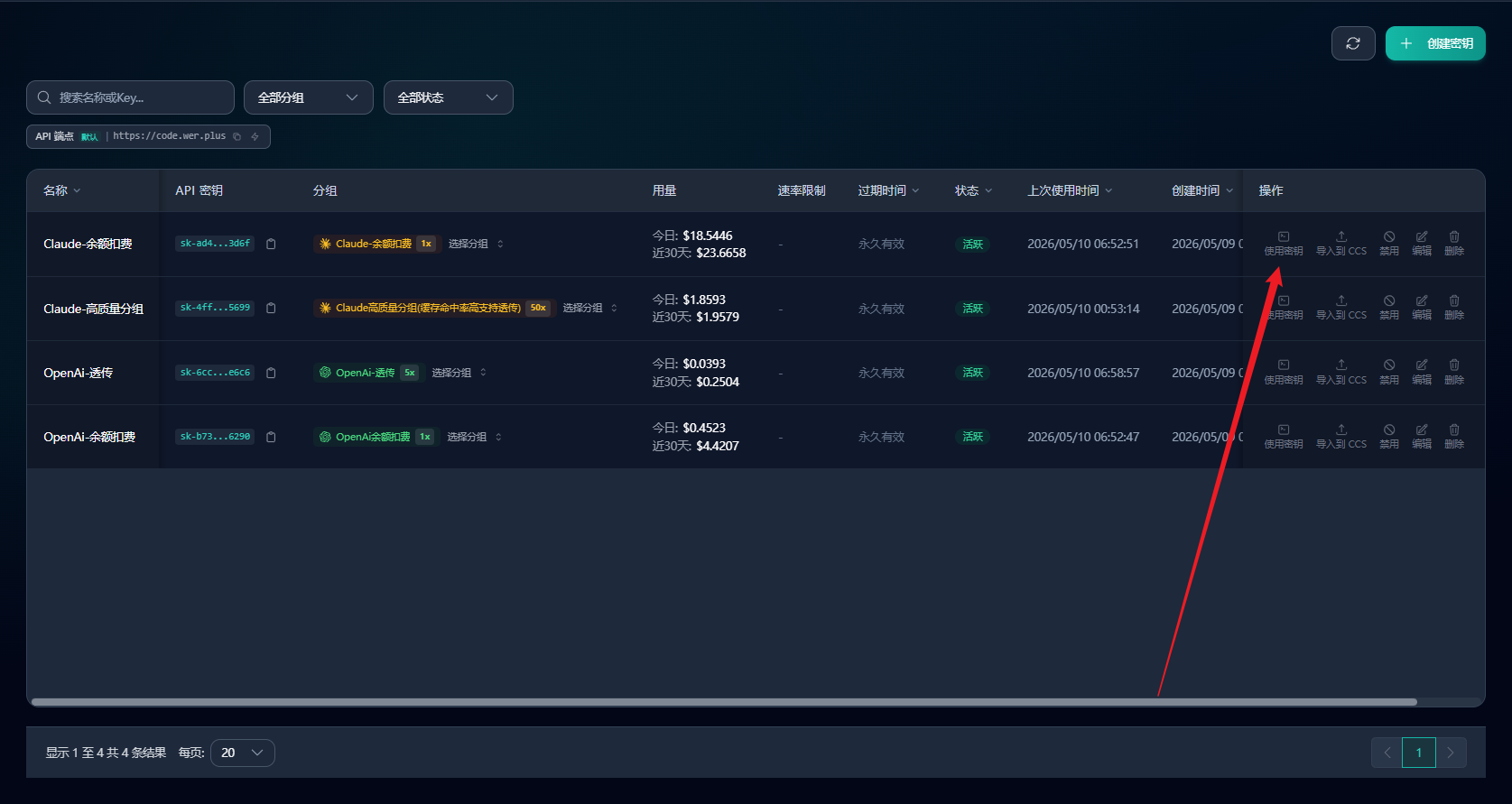Import OpenAi-透传 key to CCS
Screen dimensions: 1512x804
point(1341,373)
